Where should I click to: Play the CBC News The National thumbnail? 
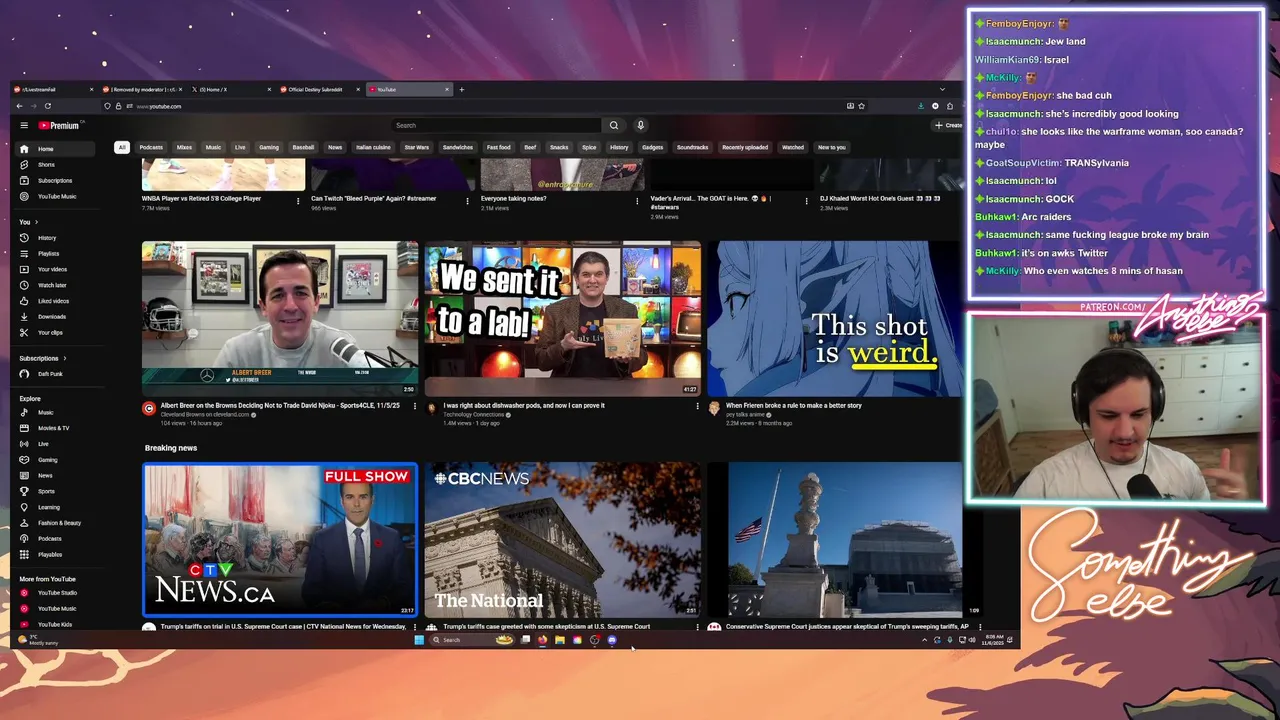(x=563, y=540)
